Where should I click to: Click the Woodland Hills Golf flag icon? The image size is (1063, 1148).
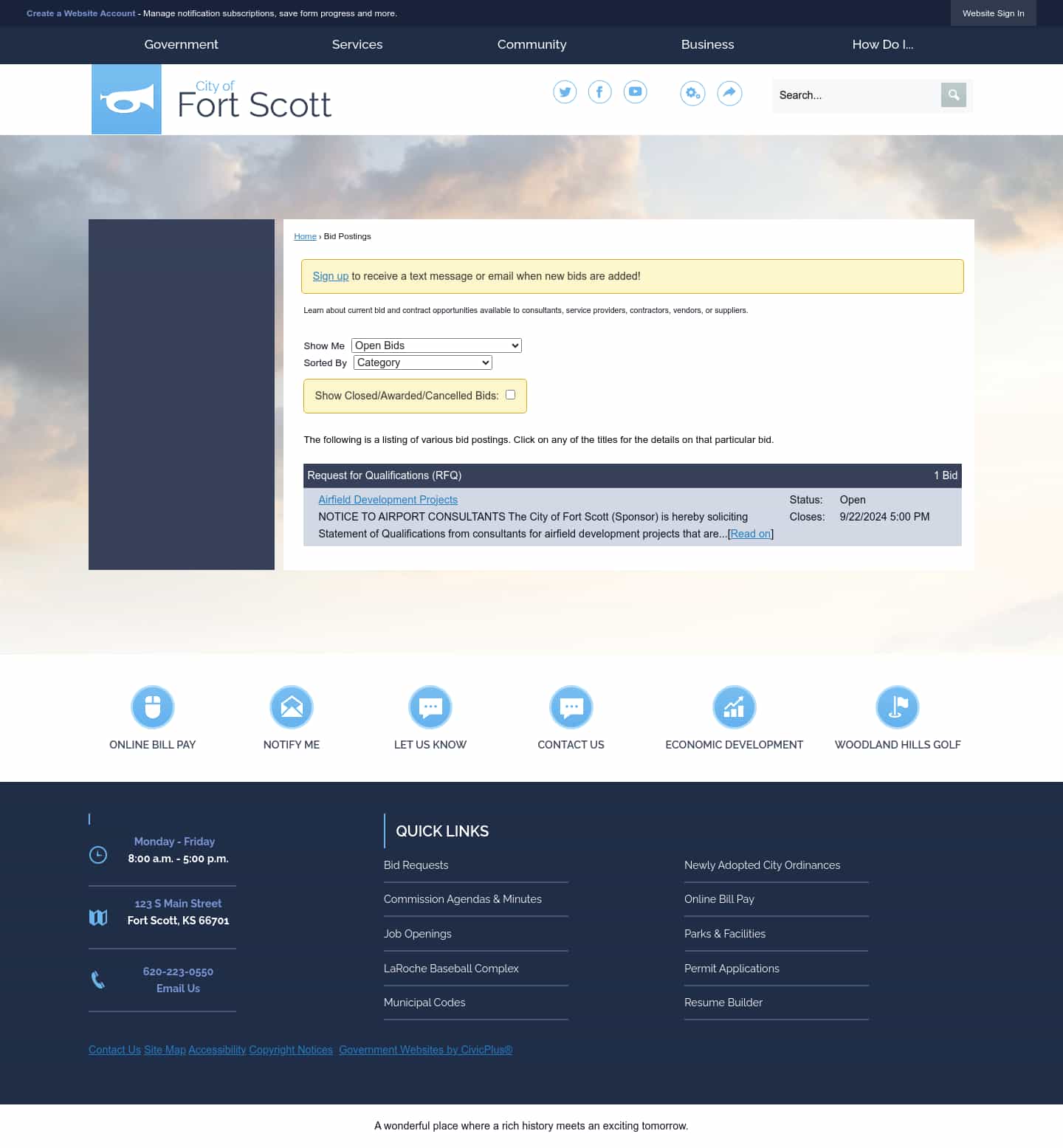[898, 707]
